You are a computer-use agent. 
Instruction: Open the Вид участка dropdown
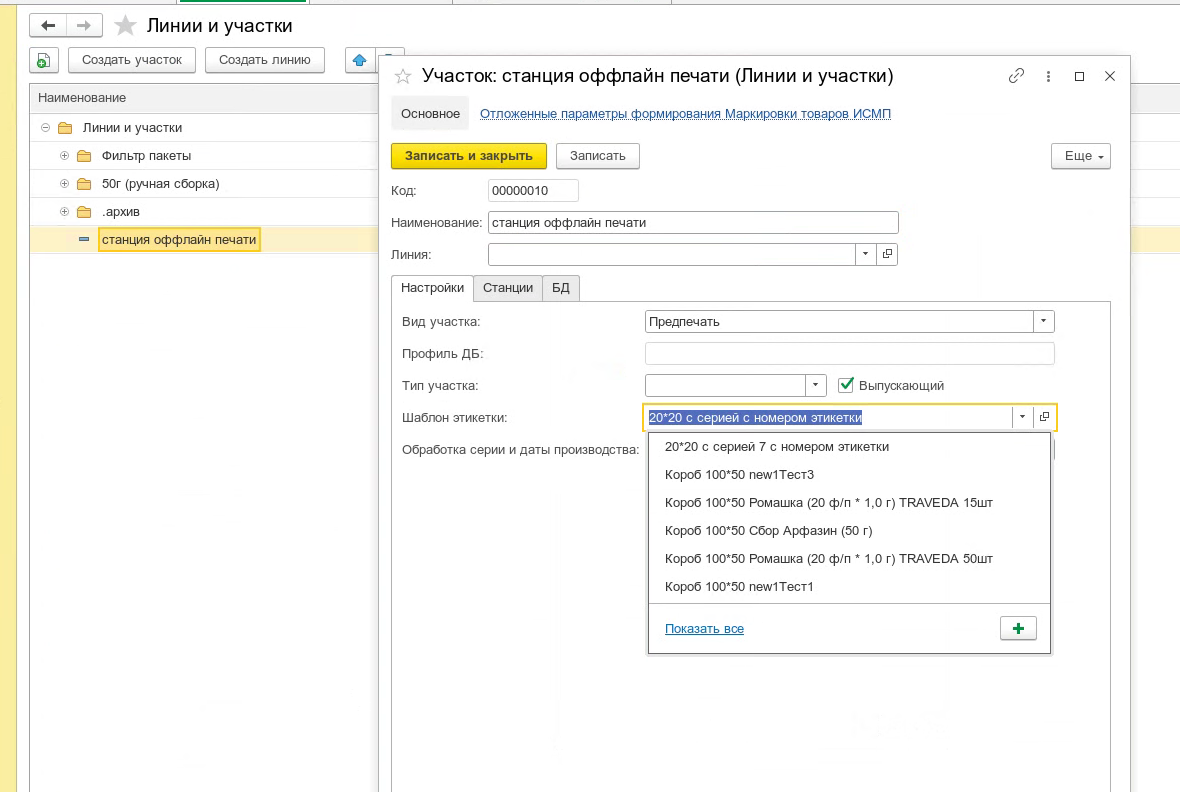(x=1044, y=322)
